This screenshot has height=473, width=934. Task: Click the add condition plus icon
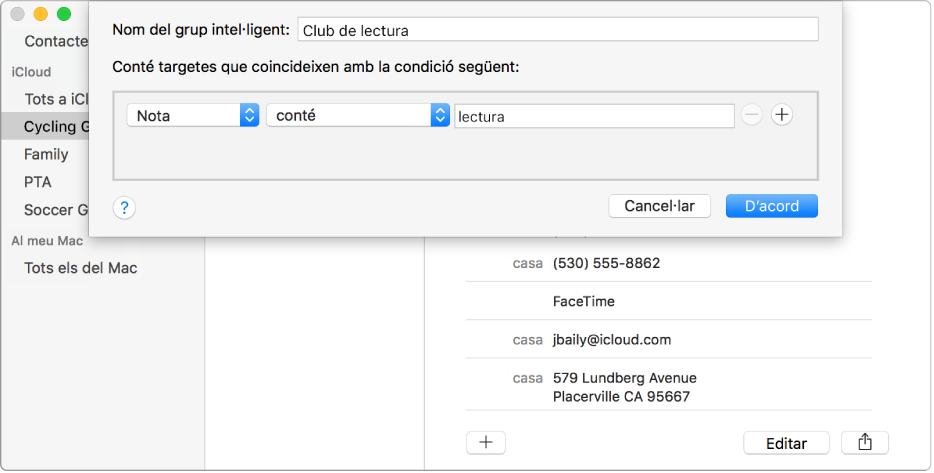782,115
